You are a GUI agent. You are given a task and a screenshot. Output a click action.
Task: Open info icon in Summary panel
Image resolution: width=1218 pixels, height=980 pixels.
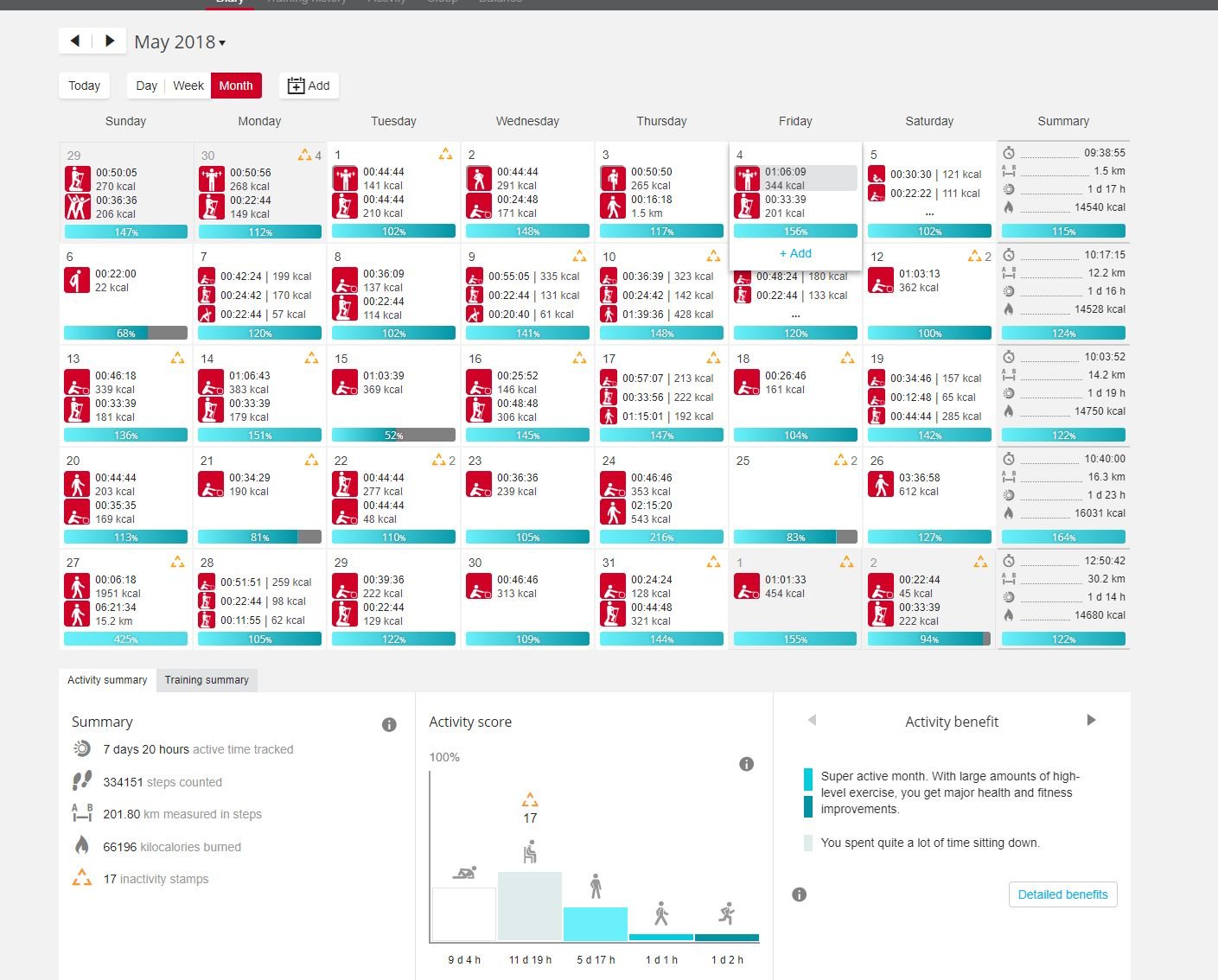click(389, 724)
